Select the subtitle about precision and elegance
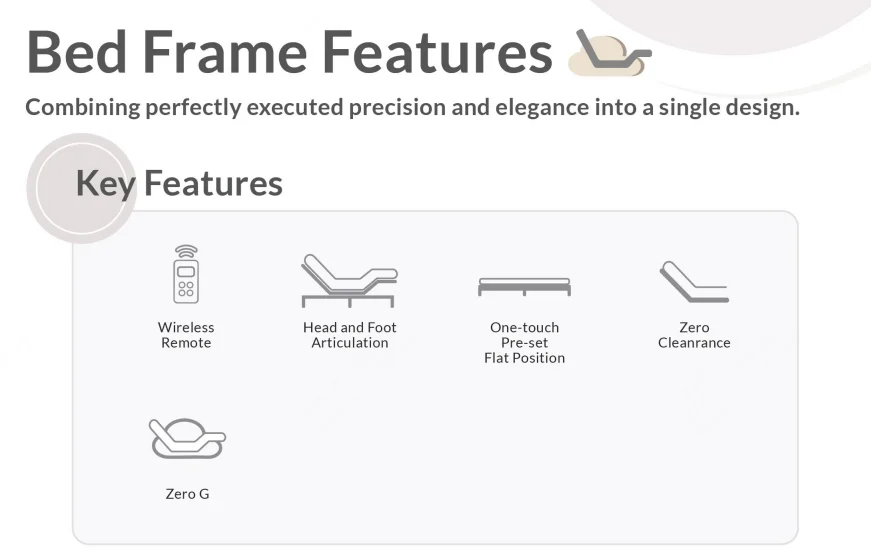Screen dimensions: 871x556 pyautogui.click(x=413, y=107)
